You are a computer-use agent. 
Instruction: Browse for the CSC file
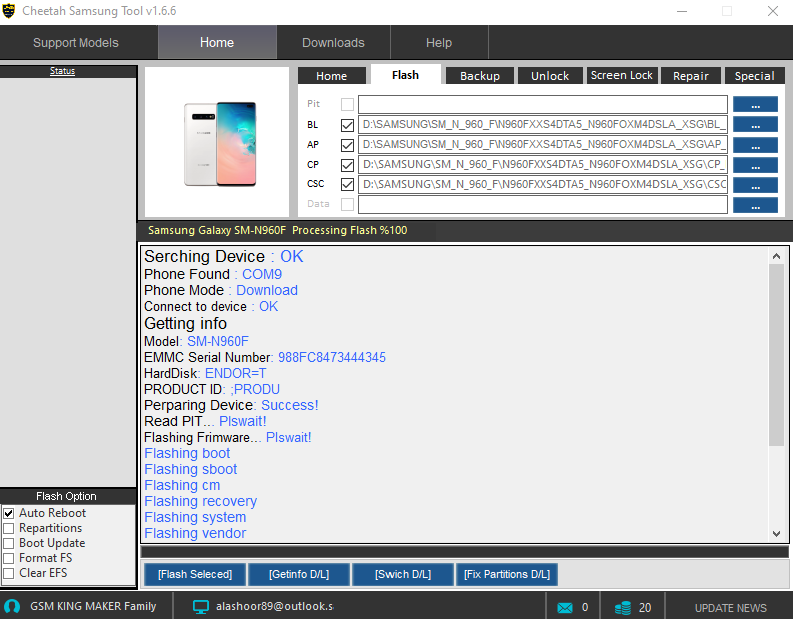(756, 185)
